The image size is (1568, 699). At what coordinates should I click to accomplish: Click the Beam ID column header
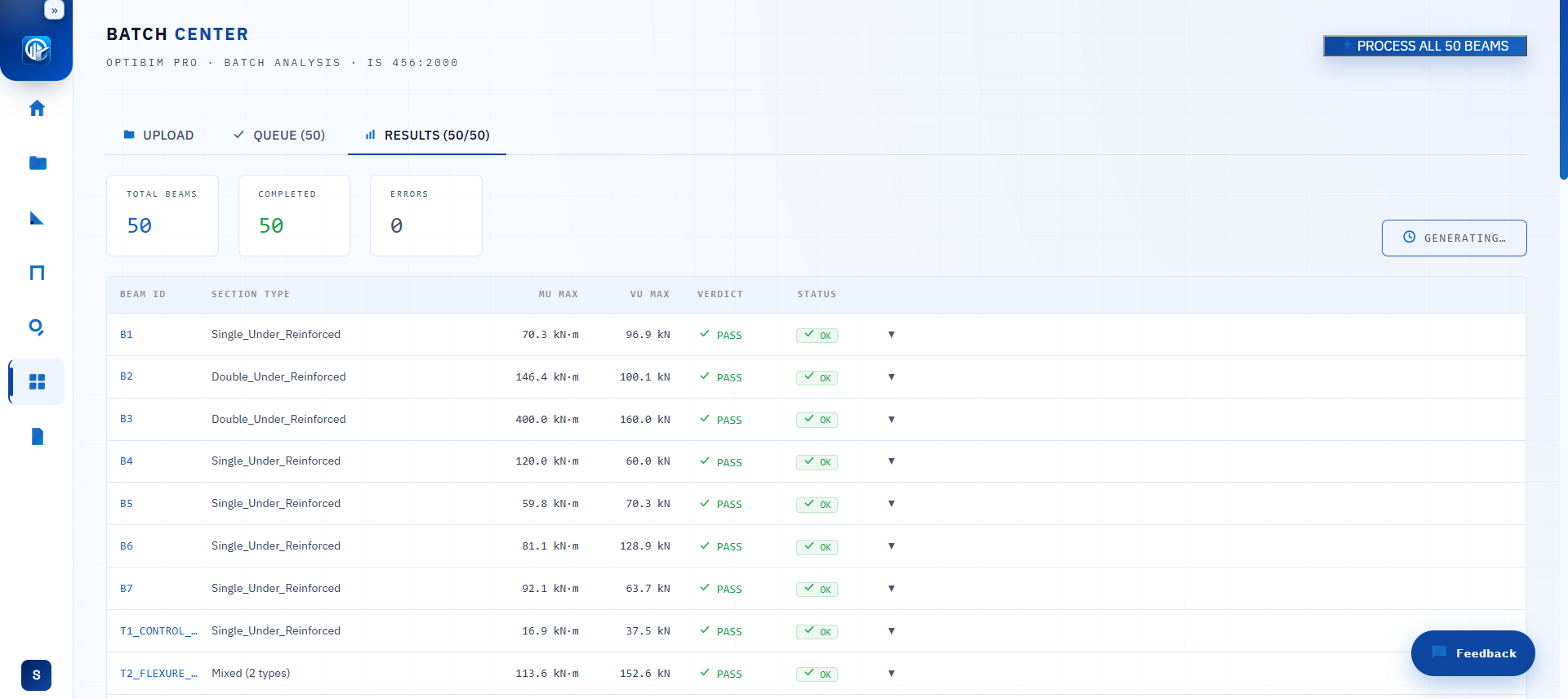[x=143, y=294]
